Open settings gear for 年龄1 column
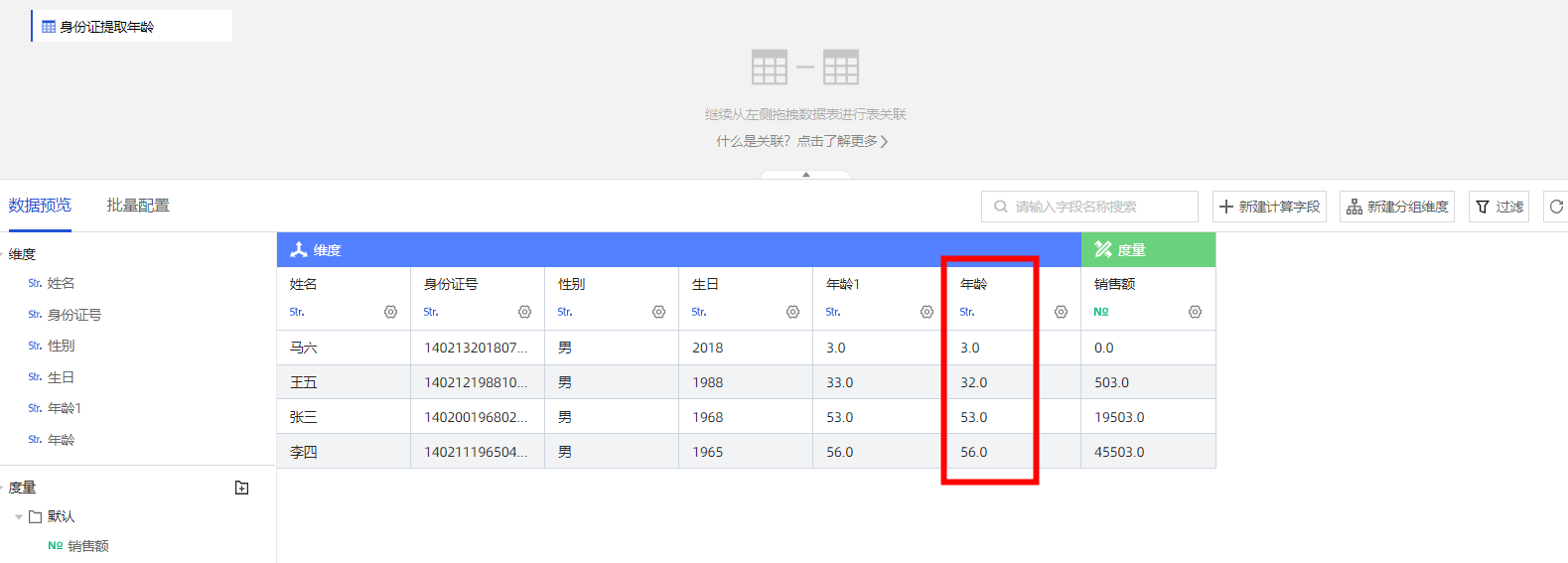Viewport: 1568px width, 563px height. pyautogui.click(x=927, y=312)
